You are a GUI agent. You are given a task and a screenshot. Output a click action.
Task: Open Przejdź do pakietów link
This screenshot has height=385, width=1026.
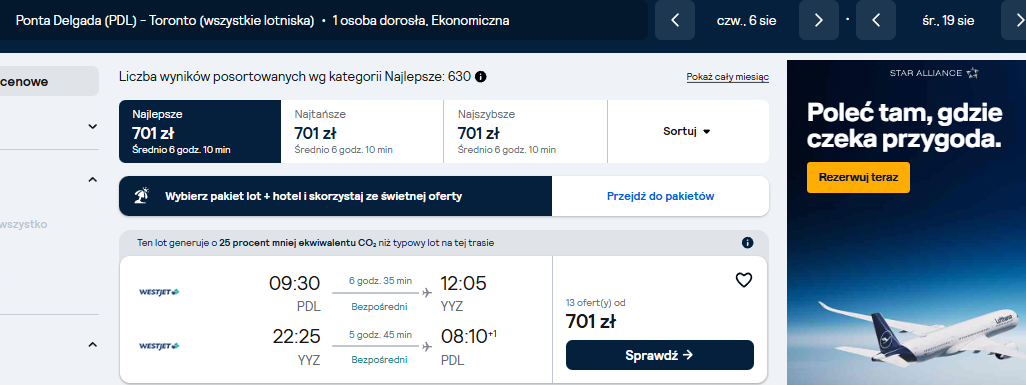tap(660, 196)
